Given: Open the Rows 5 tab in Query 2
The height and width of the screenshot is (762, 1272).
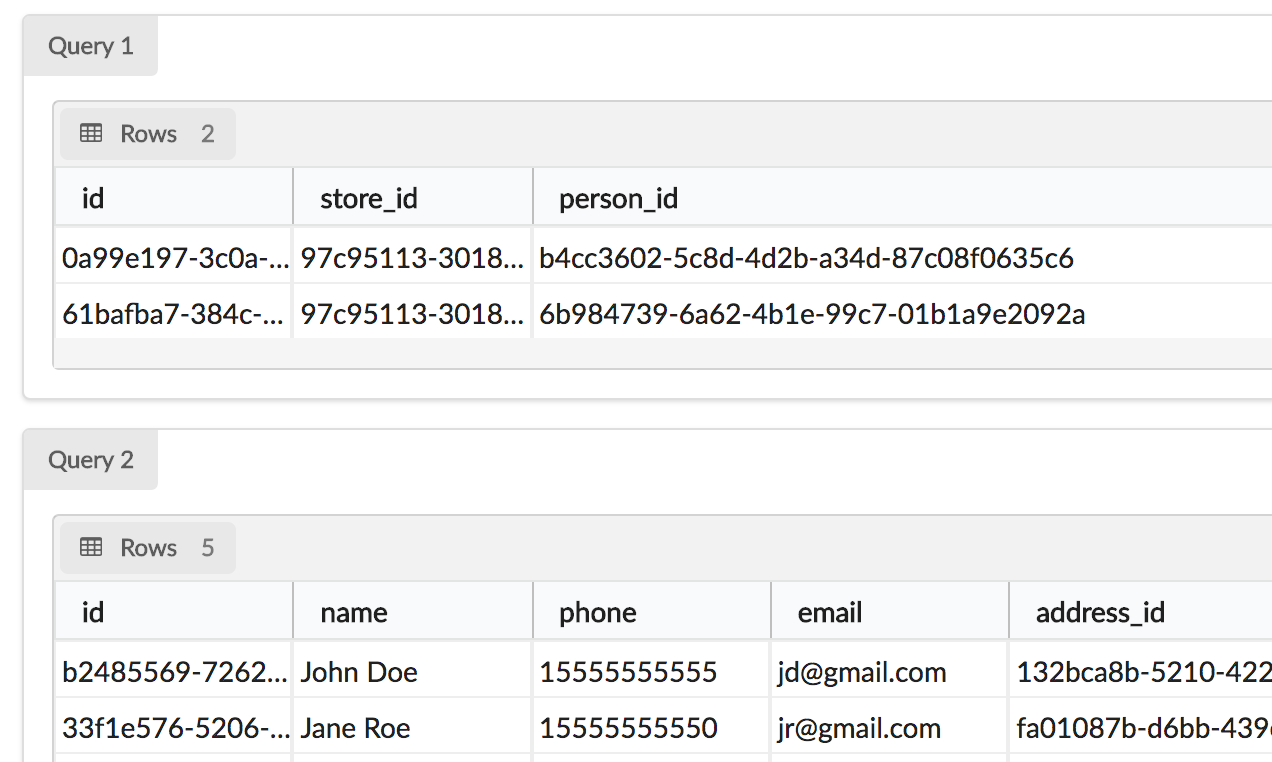Looking at the screenshot, I should (x=148, y=548).
